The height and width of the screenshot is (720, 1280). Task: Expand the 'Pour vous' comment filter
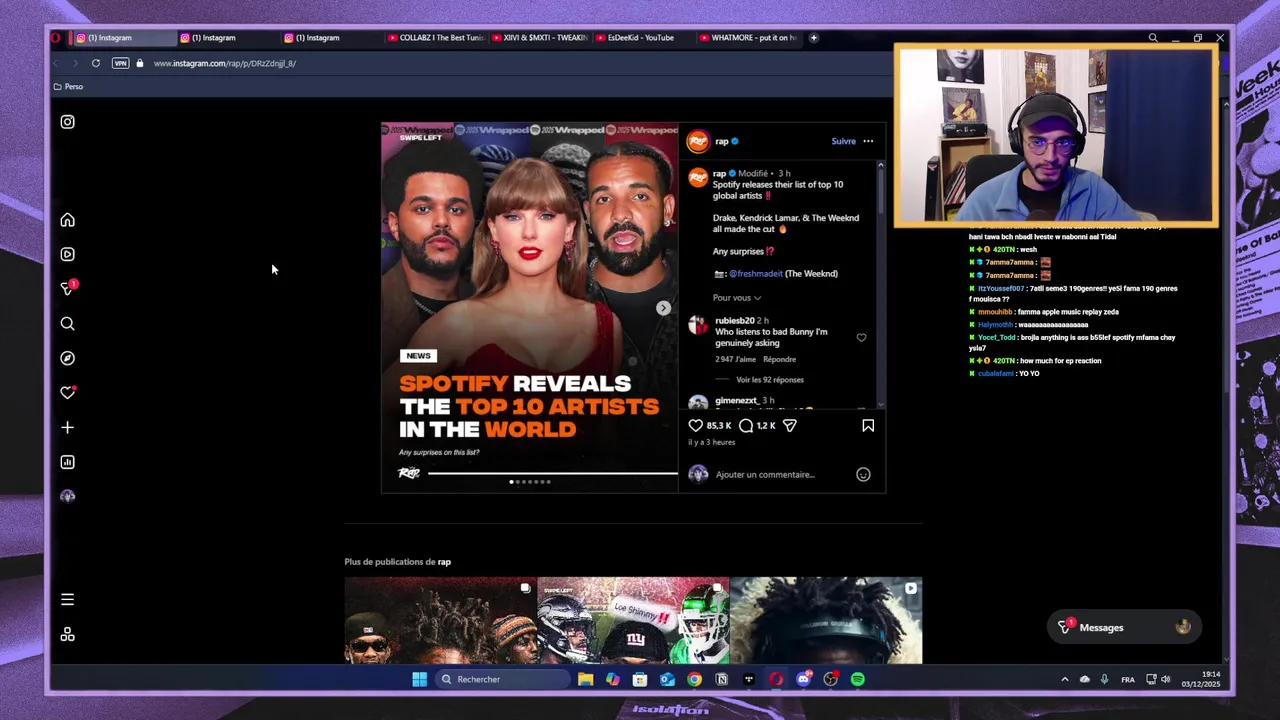[736, 298]
